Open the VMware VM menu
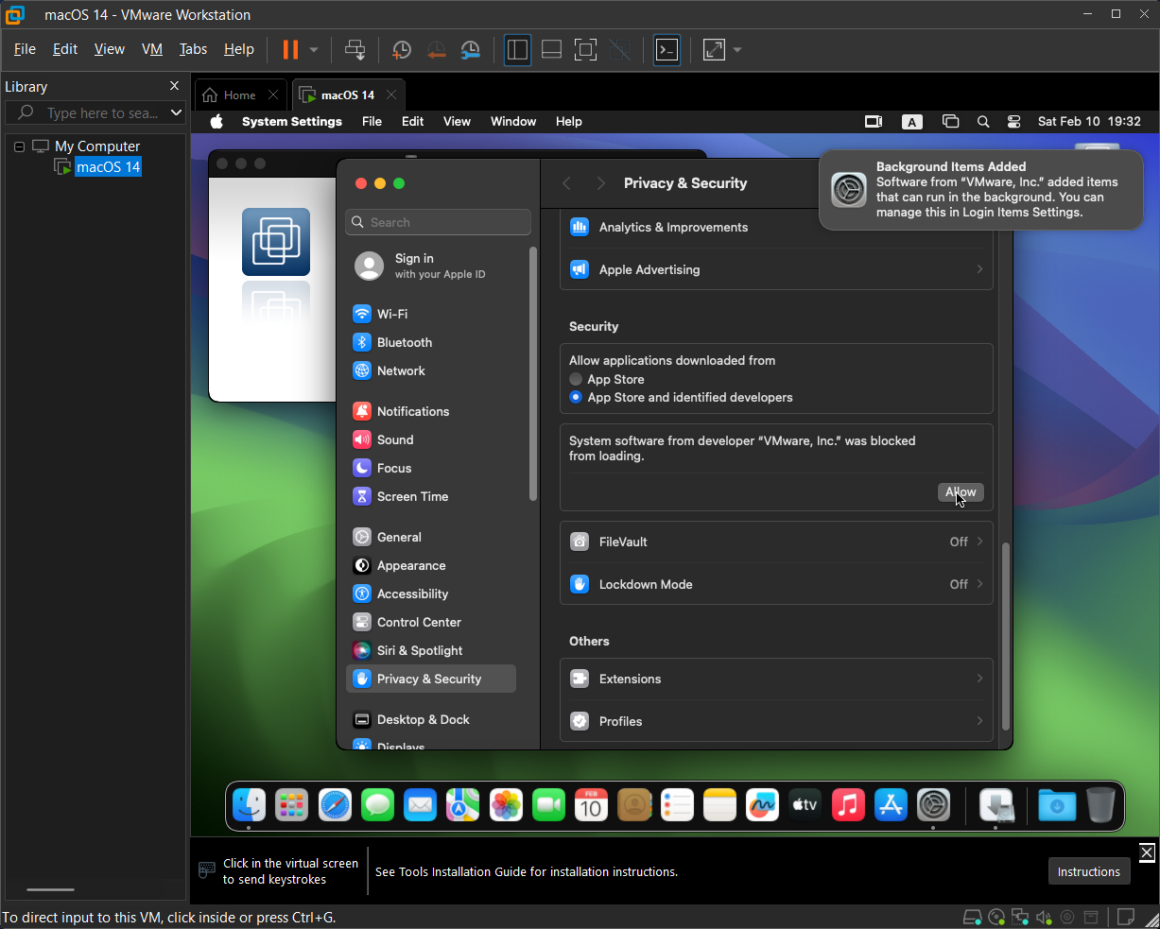Screen dimensions: 1160x929 pyautogui.click(x=152, y=49)
